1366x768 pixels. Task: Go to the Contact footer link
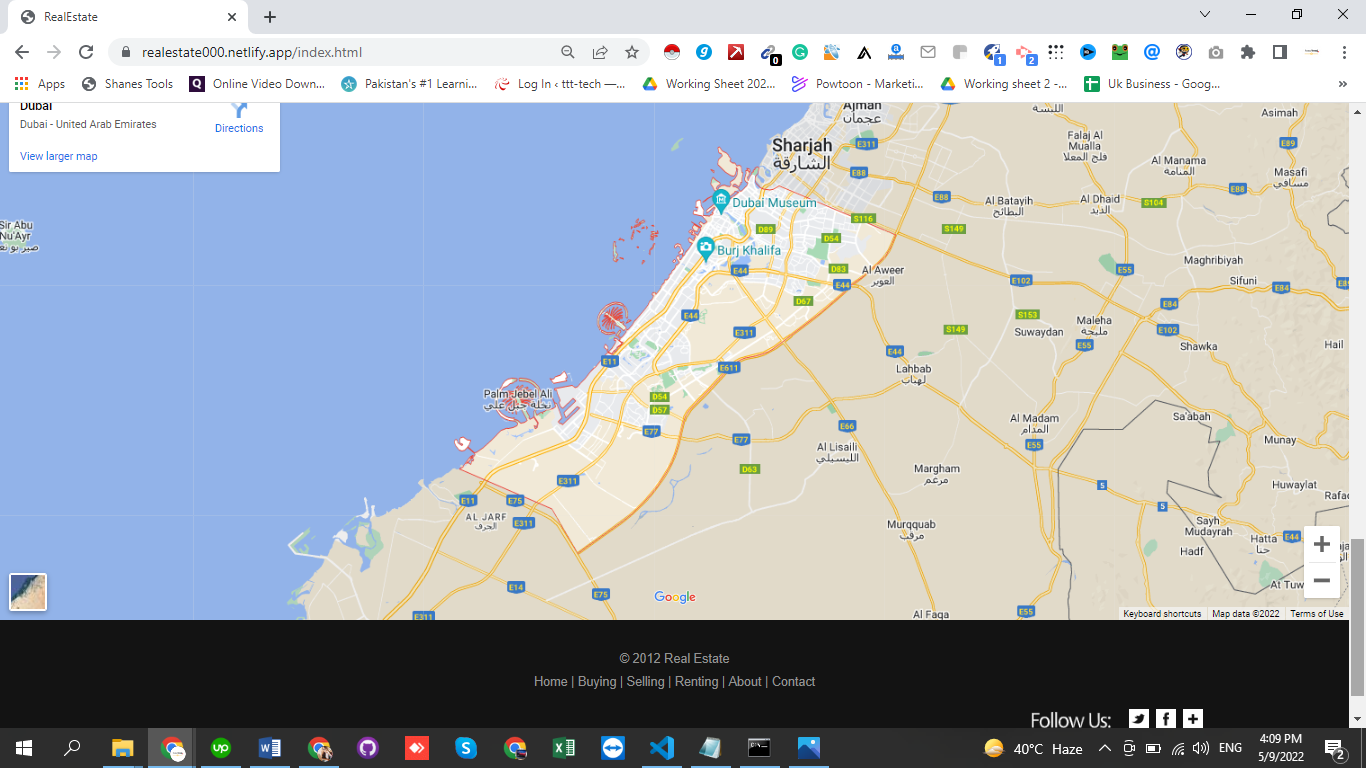(x=793, y=681)
